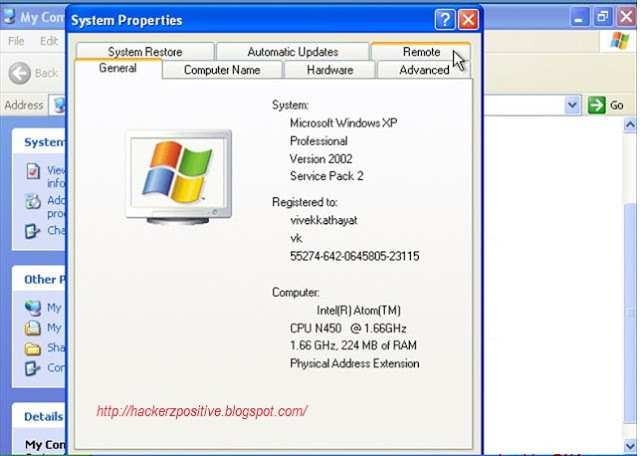This screenshot has width=640, height=456.
Task: Open the System Restore tab
Action: (x=145, y=52)
